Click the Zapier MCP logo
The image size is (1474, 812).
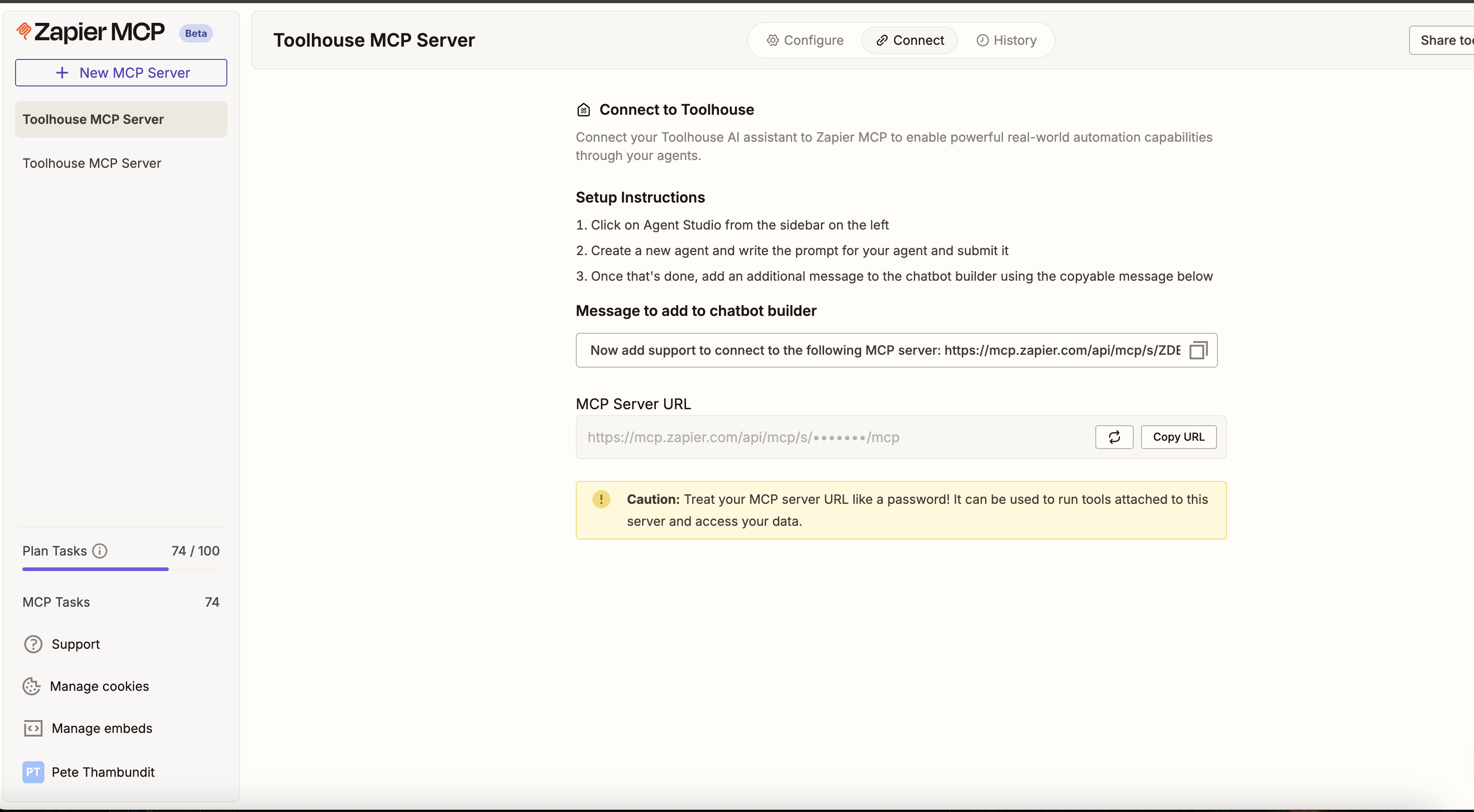point(91,32)
